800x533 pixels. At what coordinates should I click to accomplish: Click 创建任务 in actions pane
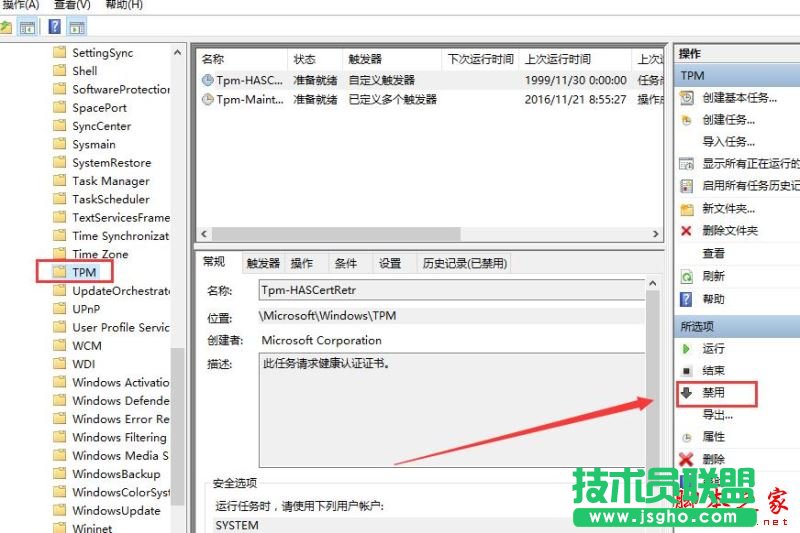[728, 120]
